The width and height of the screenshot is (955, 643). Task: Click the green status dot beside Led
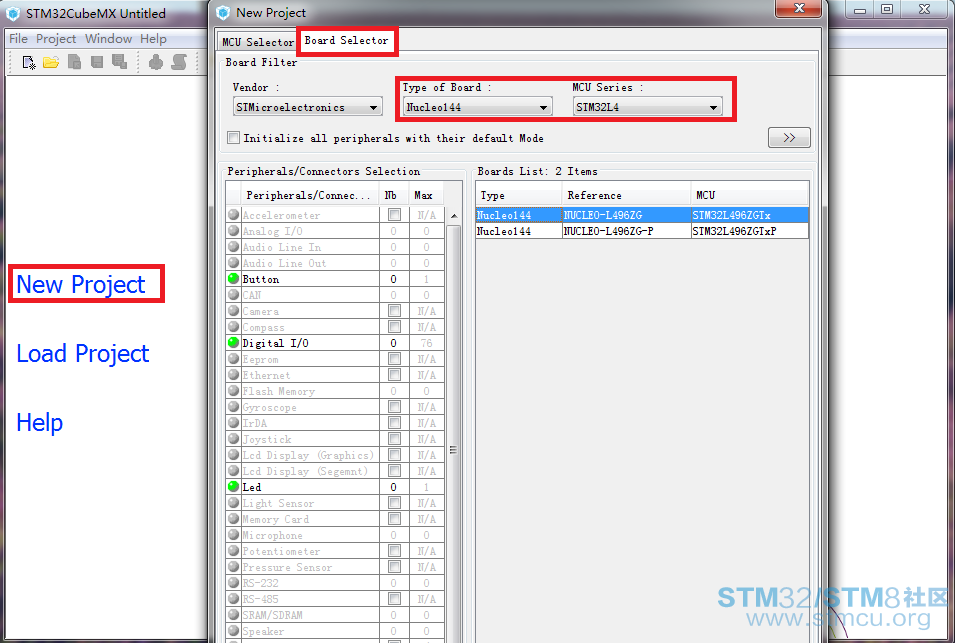(233, 487)
